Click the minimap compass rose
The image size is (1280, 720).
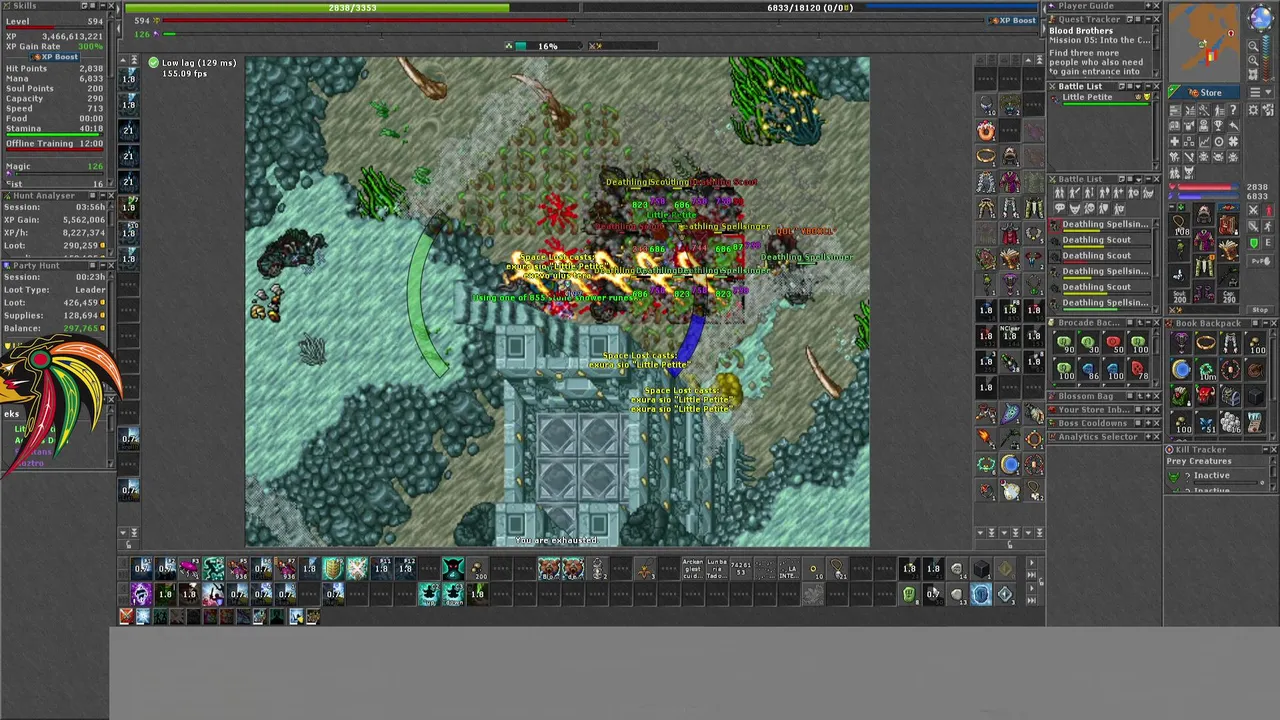click(x=1260, y=18)
